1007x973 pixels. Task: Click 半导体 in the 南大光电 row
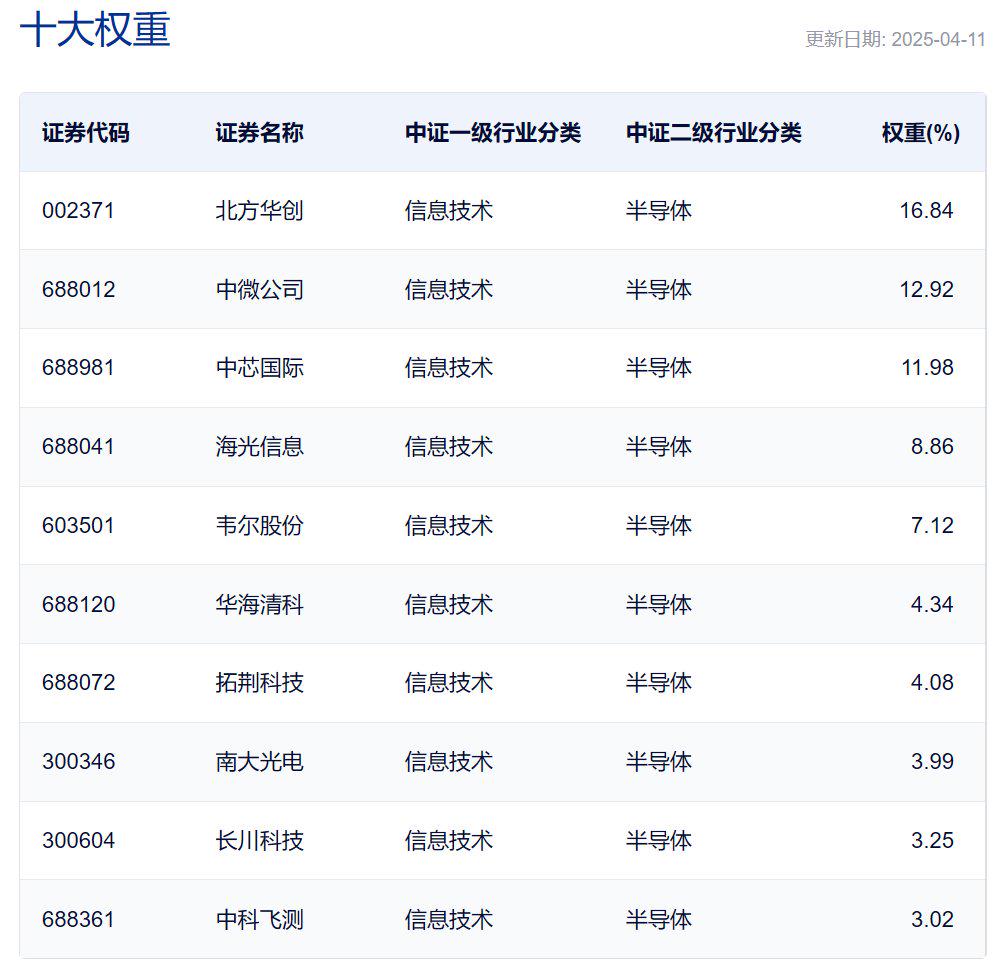pos(659,762)
